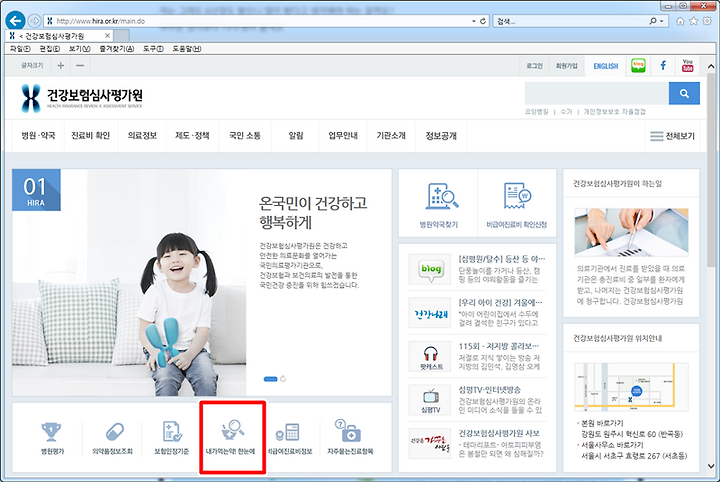Click the banner replay circular icon
Image resolution: width=720 pixels, height=482 pixels.
[x=283, y=379]
